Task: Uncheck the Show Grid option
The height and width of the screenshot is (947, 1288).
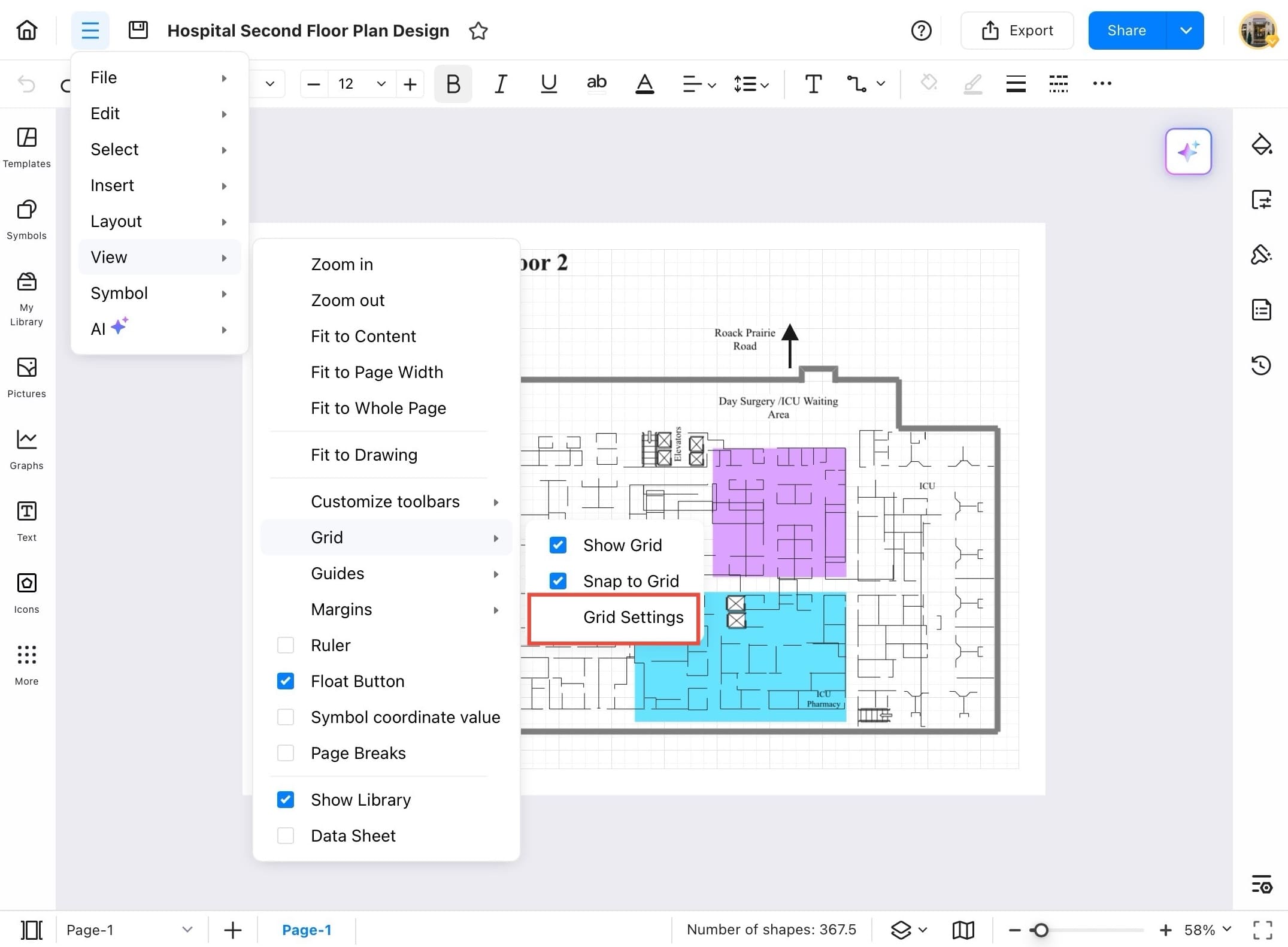Action: pos(557,544)
